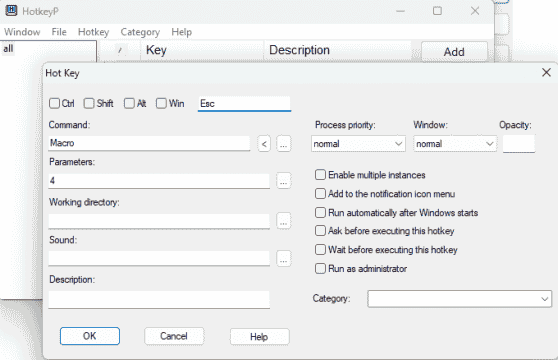
Task: Confirm with the OK button
Action: click(90, 336)
